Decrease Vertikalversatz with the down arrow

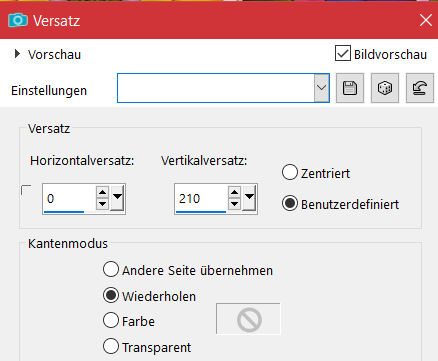pyautogui.click(x=234, y=204)
